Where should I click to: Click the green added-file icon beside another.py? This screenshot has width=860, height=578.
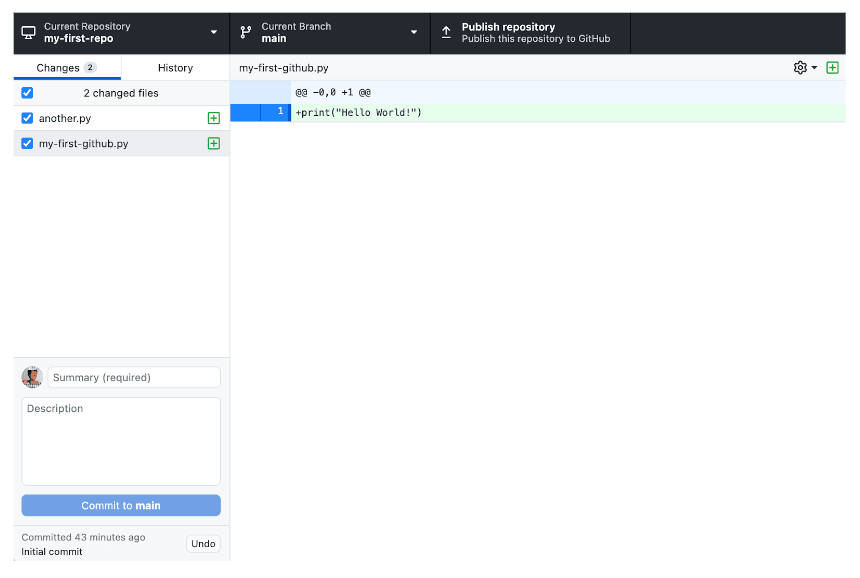point(213,118)
